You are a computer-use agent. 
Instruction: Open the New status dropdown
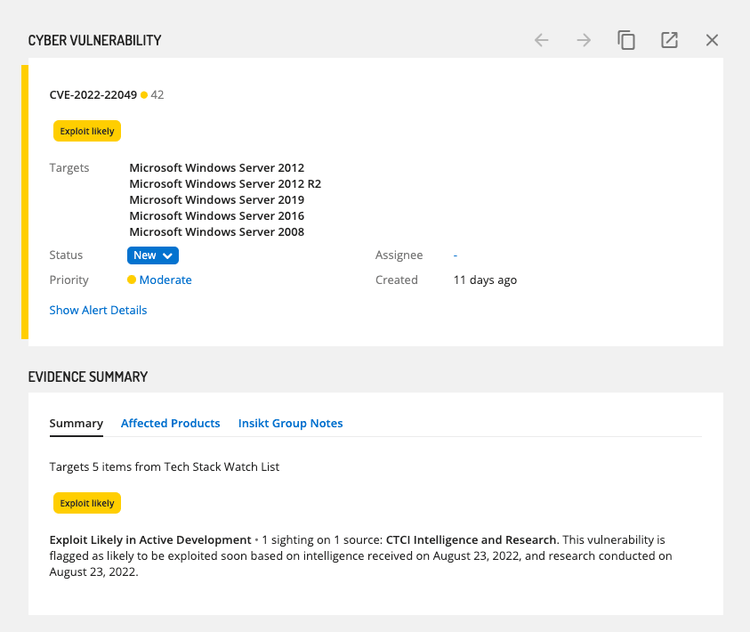(x=153, y=255)
